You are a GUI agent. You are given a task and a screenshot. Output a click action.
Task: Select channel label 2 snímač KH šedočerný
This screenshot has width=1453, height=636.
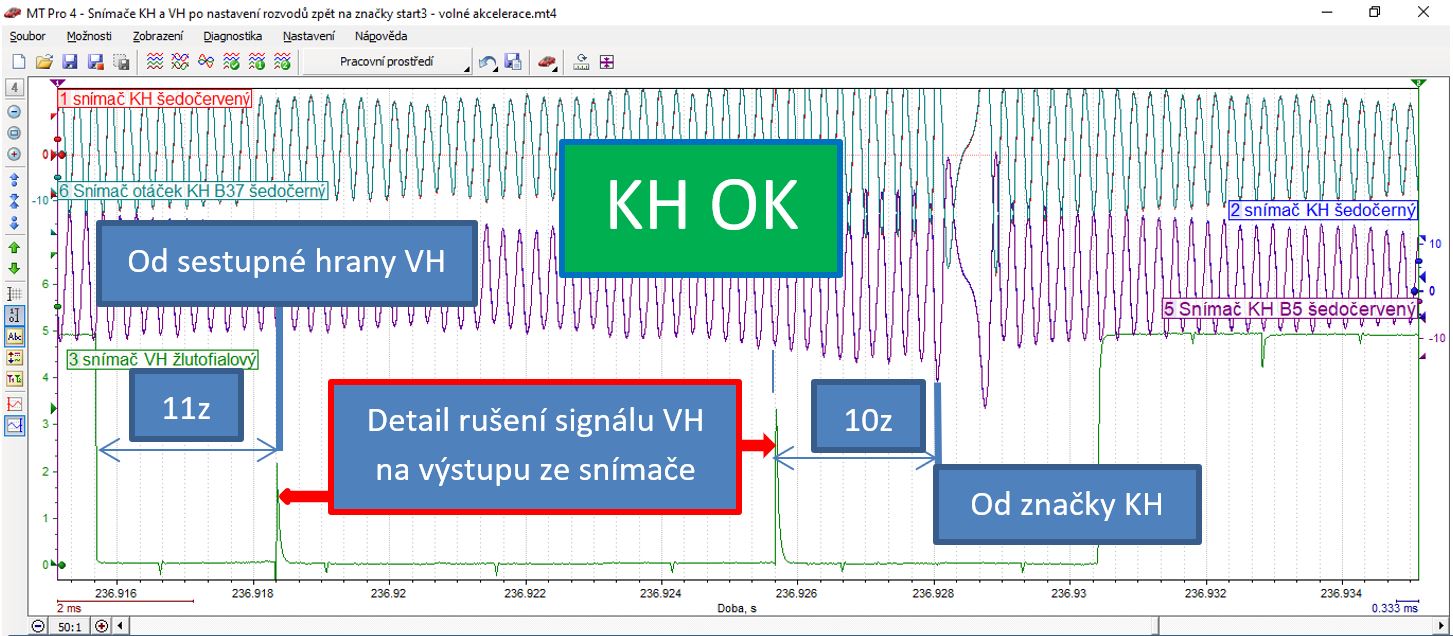click(x=1322, y=210)
